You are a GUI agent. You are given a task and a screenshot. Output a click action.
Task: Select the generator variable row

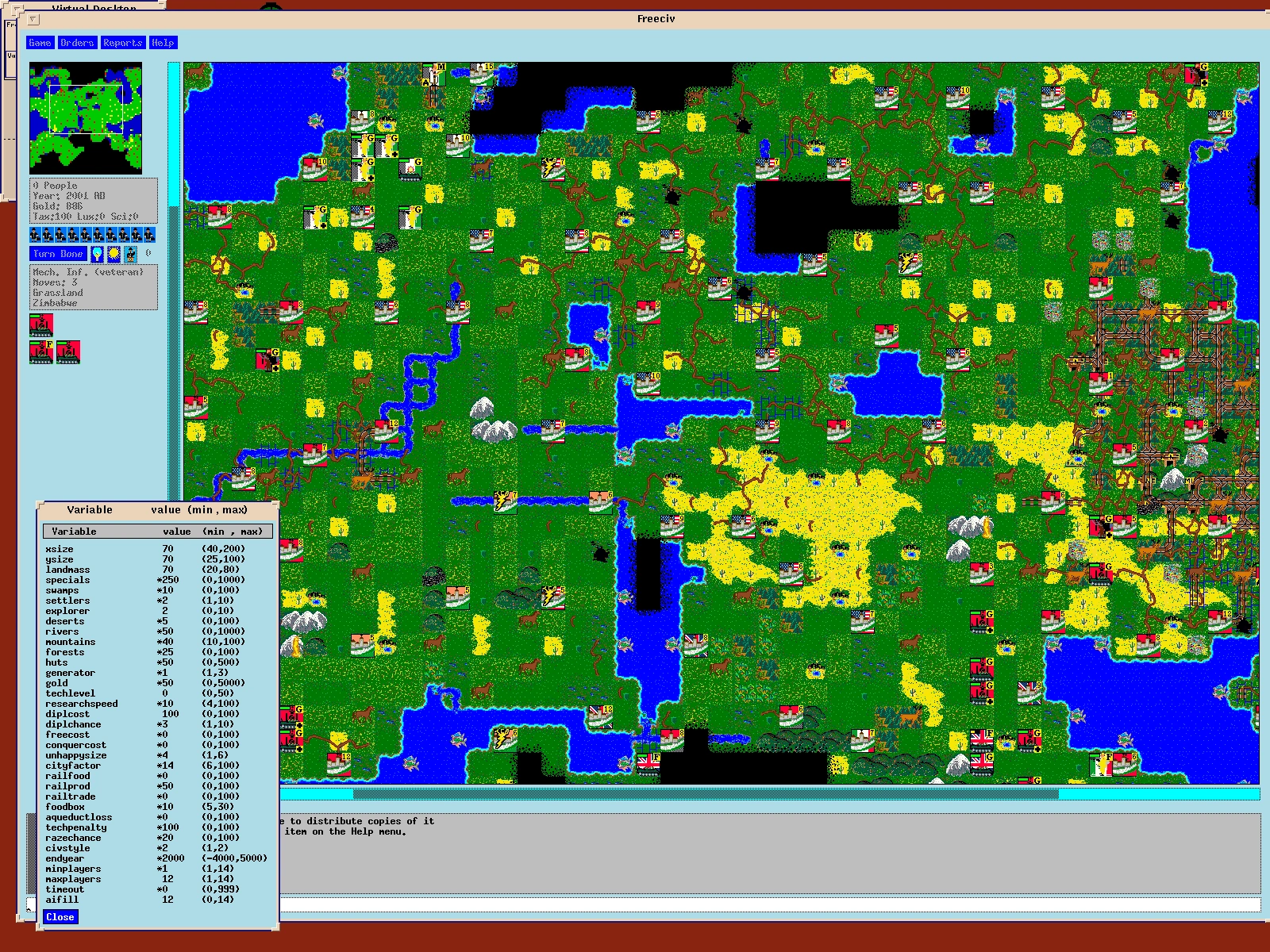tap(157, 673)
